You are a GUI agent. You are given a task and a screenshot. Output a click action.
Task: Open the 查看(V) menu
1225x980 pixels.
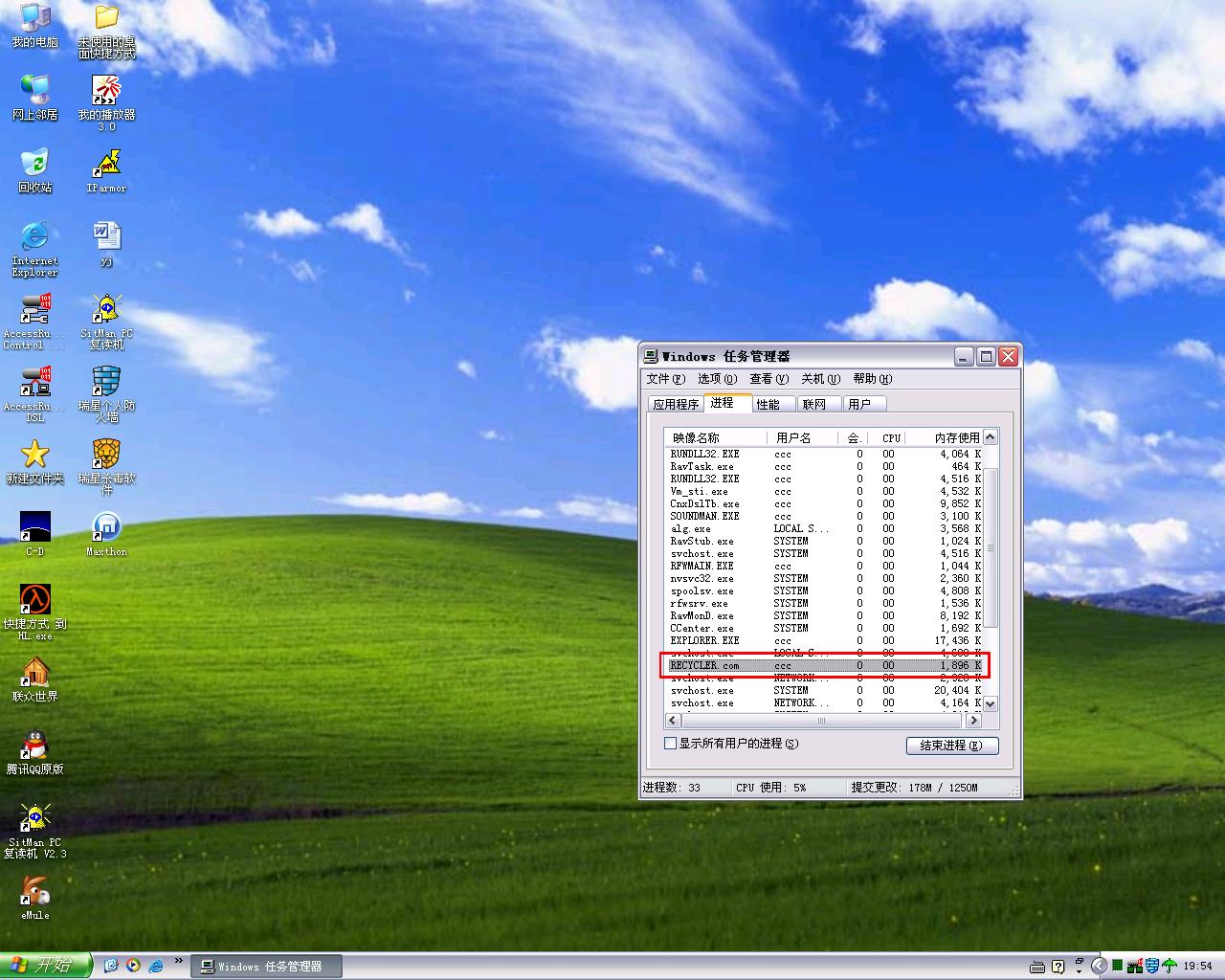coord(768,379)
